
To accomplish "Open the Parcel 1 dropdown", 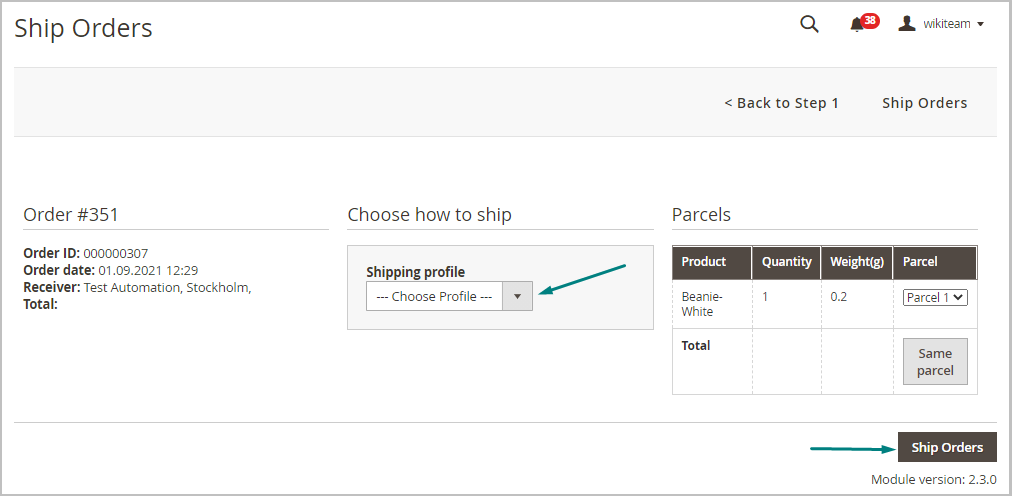I will click(935, 297).
